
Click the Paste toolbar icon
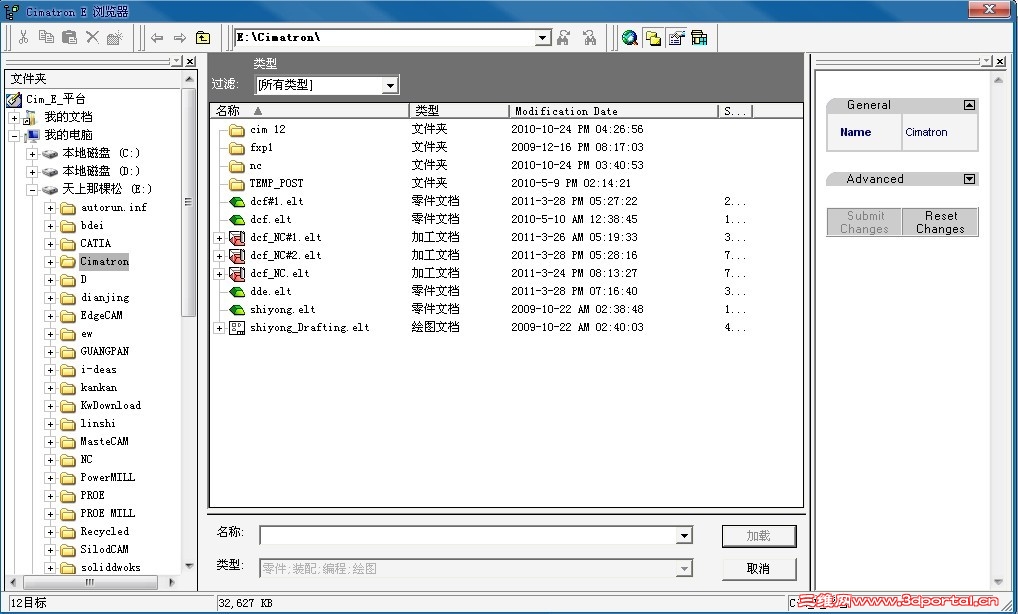point(68,37)
